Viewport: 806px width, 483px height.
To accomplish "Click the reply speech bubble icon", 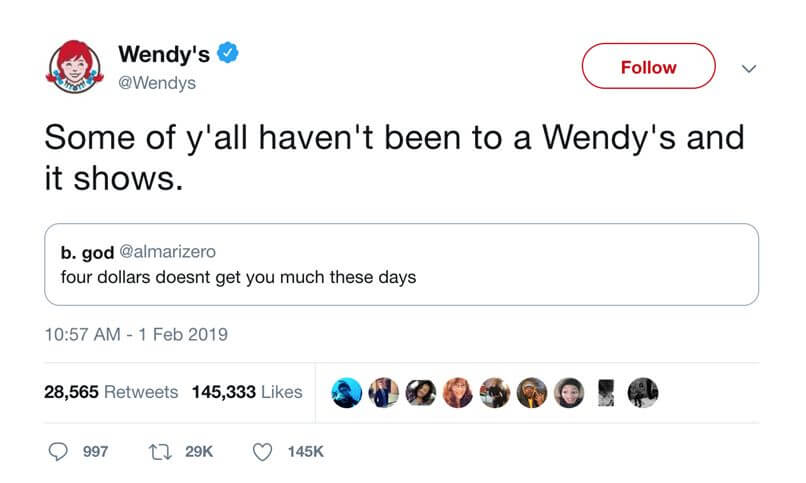I will 59,452.
